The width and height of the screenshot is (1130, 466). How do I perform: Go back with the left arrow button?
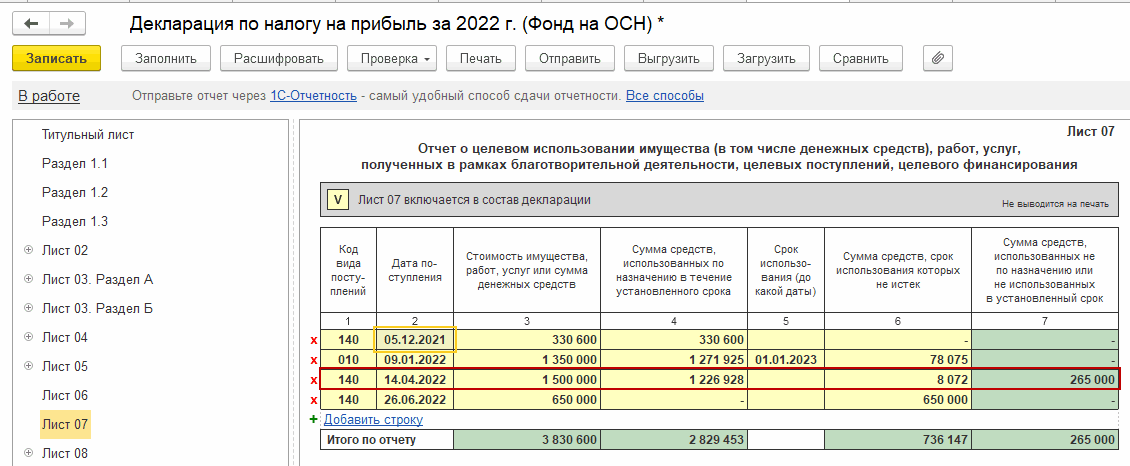click(x=31, y=24)
